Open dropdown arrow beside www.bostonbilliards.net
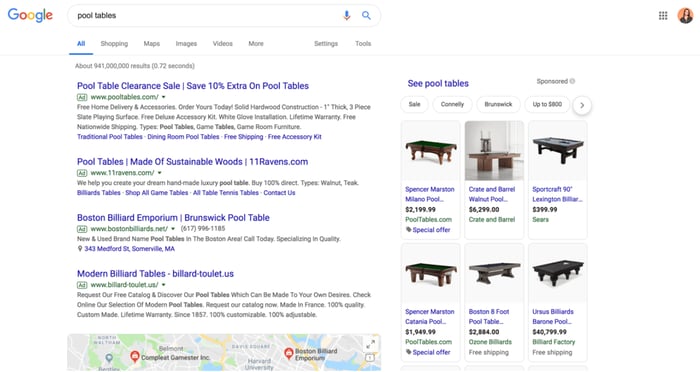The width and height of the screenshot is (700, 372). coord(173,229)
